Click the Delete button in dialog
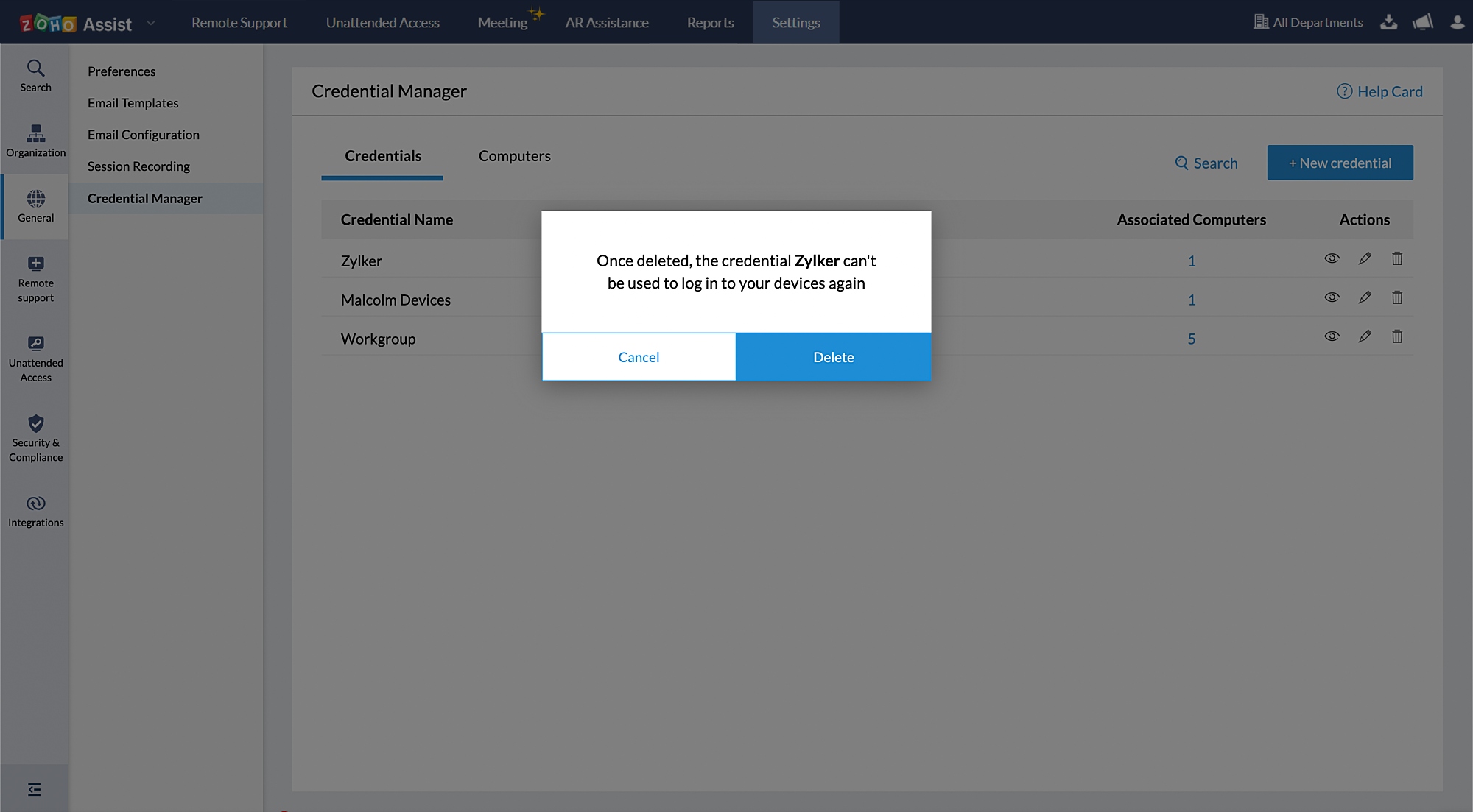Viewport: 1473px width, 812px height. 833,357
